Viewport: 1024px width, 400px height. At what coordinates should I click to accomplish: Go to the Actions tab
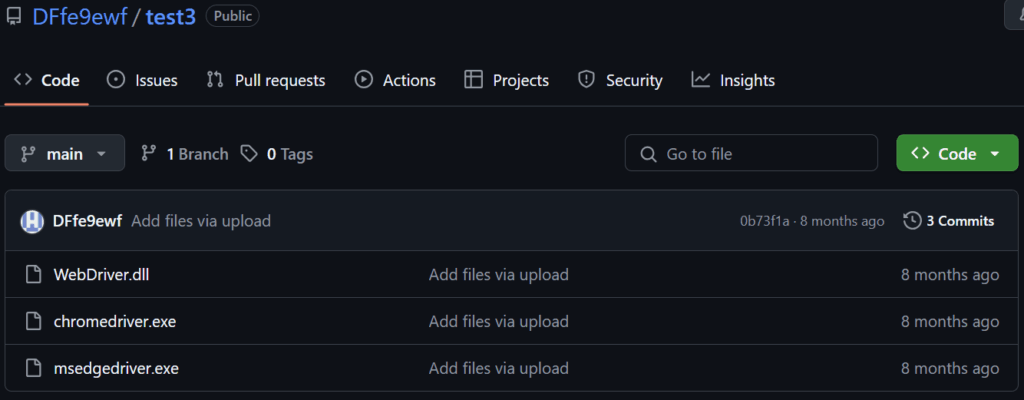(395, 80)
